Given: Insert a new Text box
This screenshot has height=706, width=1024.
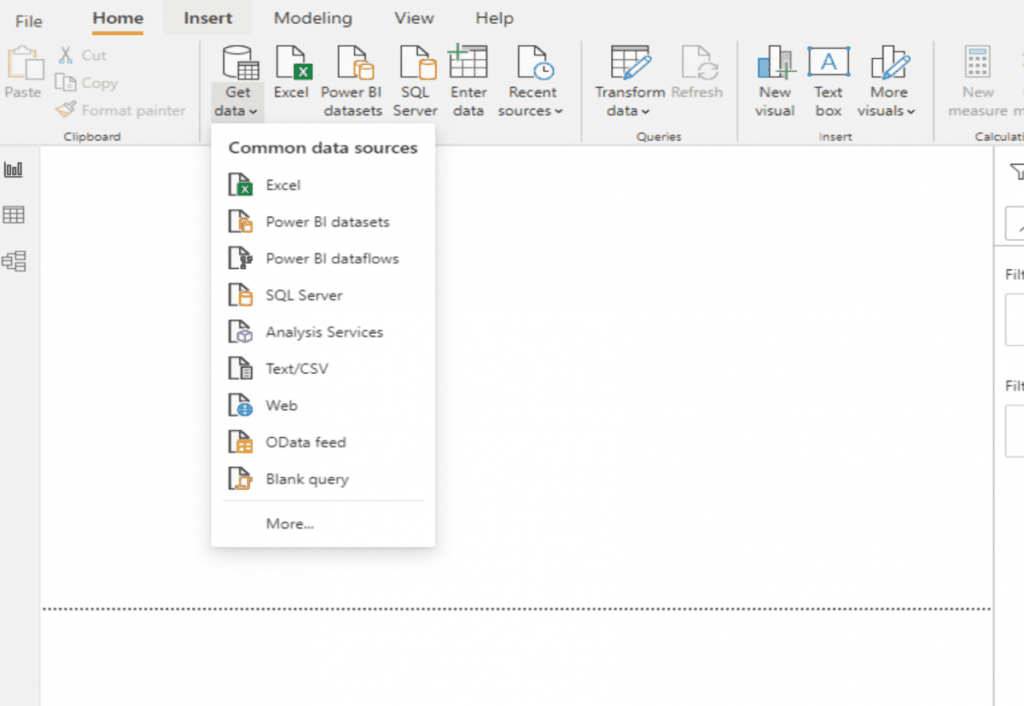Looking at the screenshot, I should pos(827,80).
